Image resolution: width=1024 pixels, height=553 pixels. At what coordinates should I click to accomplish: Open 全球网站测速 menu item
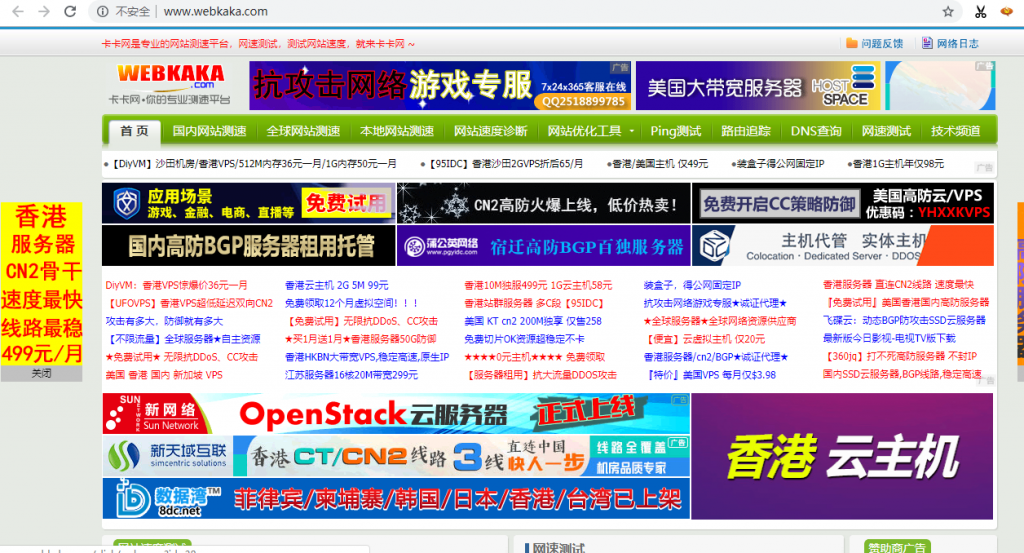303,131
